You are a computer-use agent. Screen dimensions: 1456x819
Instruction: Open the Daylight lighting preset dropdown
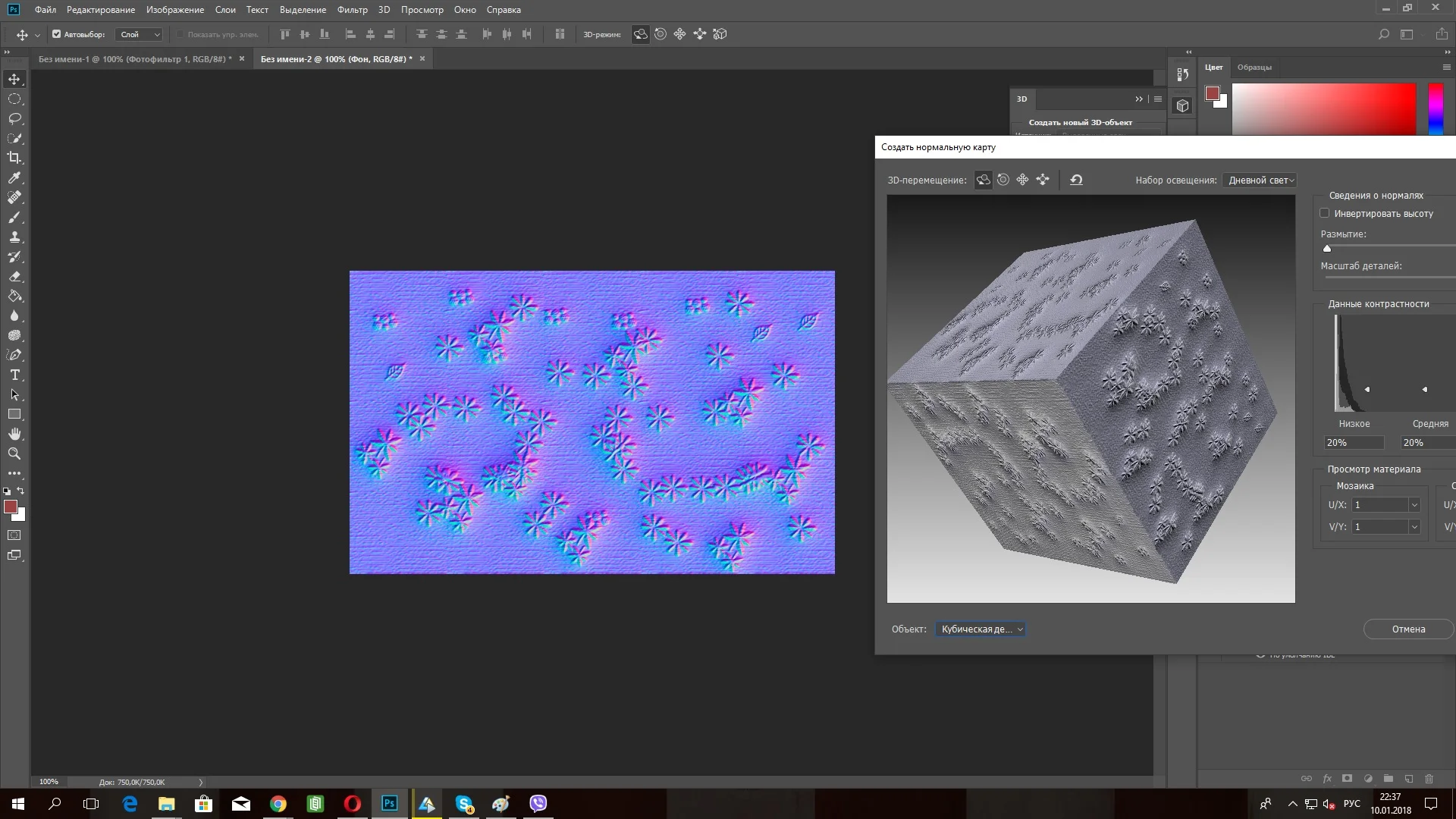coord(1260,180)
